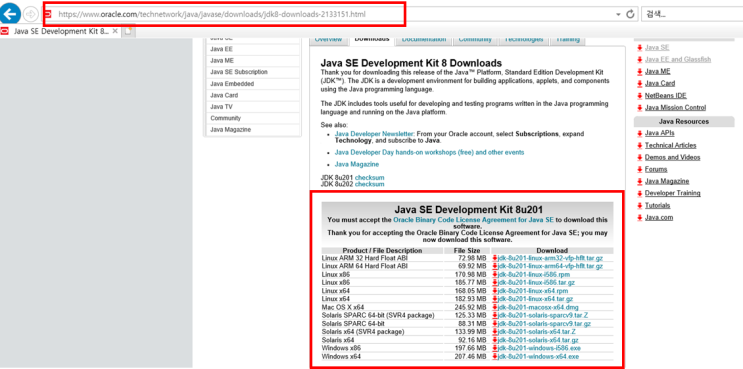Open the JDK 8u201 checksum link
This screenshot has height=369, width=743.
pos(370,178)
